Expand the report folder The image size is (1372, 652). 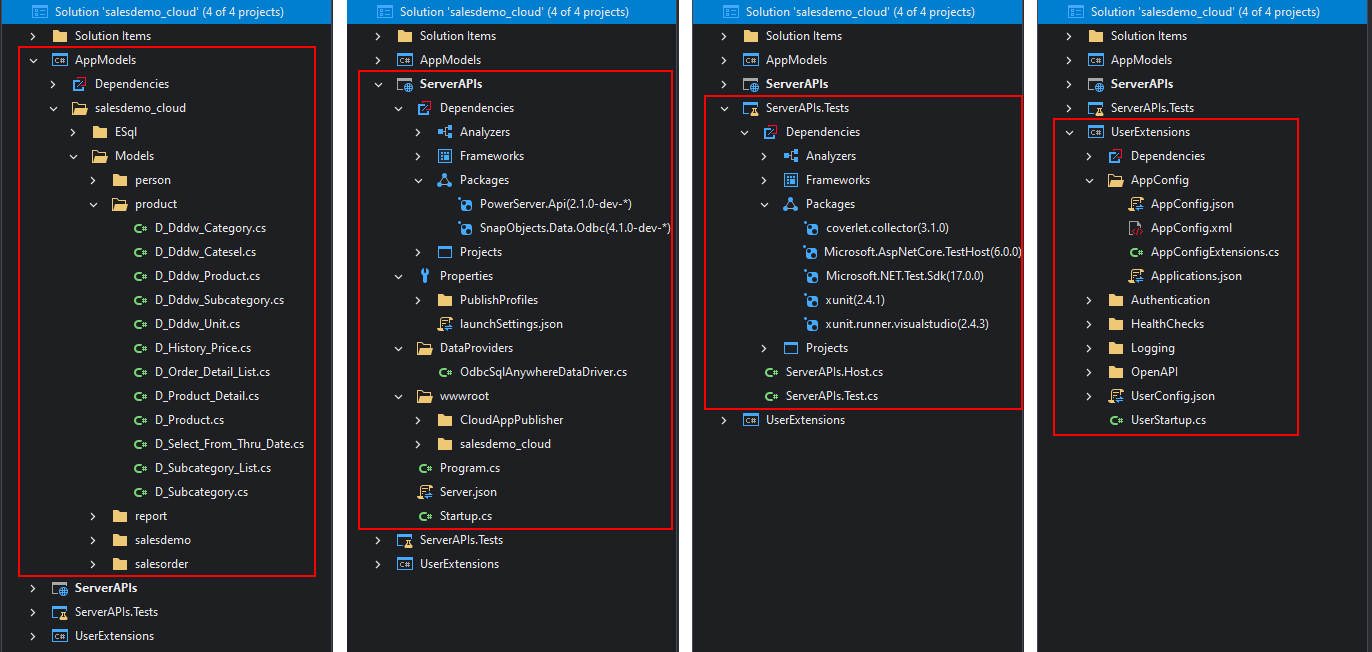(93, 516)
